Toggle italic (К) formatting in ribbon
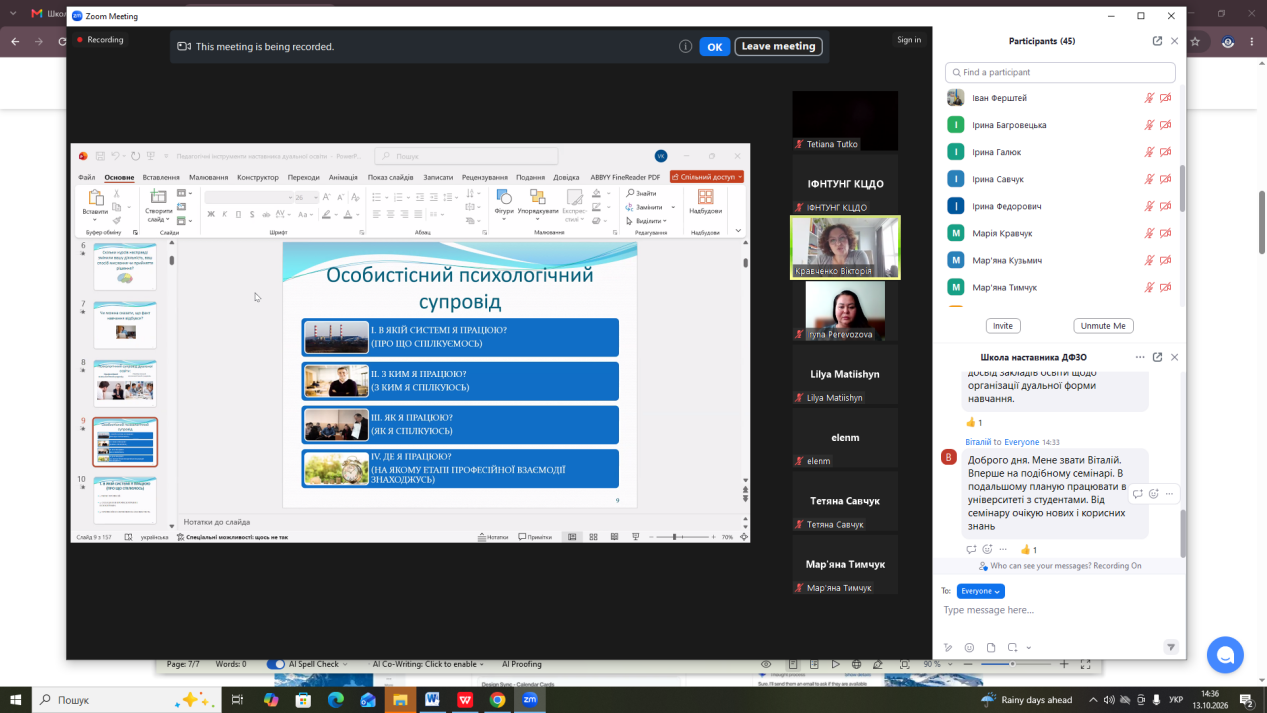The image size is (1267, 713). [x=225, y=214]
